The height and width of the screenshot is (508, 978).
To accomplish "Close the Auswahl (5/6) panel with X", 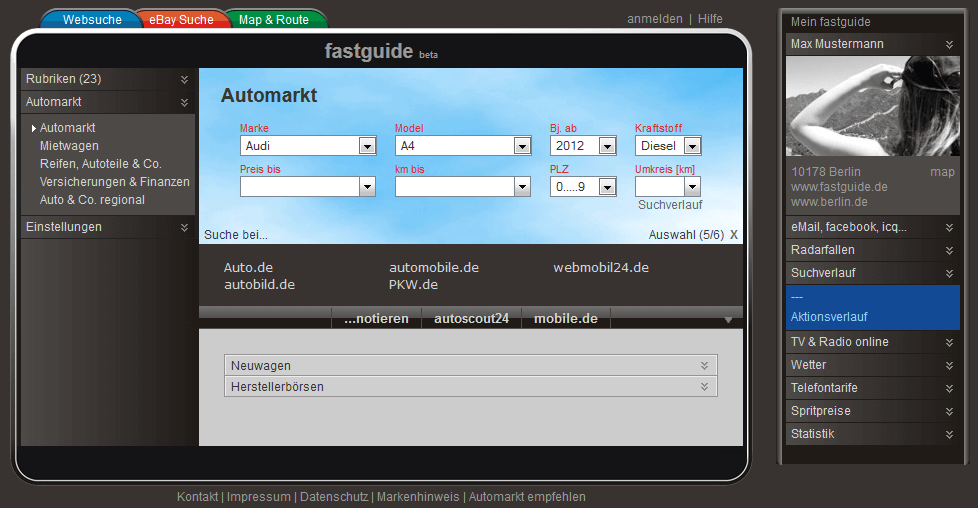I will point(734,235).
